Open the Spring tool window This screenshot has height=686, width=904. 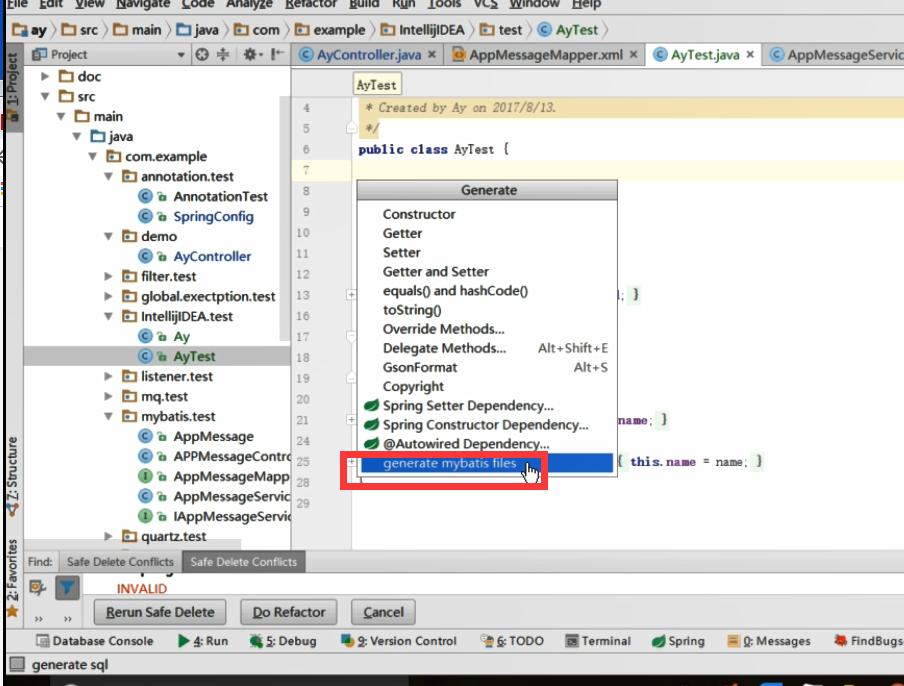pos(678,641)
